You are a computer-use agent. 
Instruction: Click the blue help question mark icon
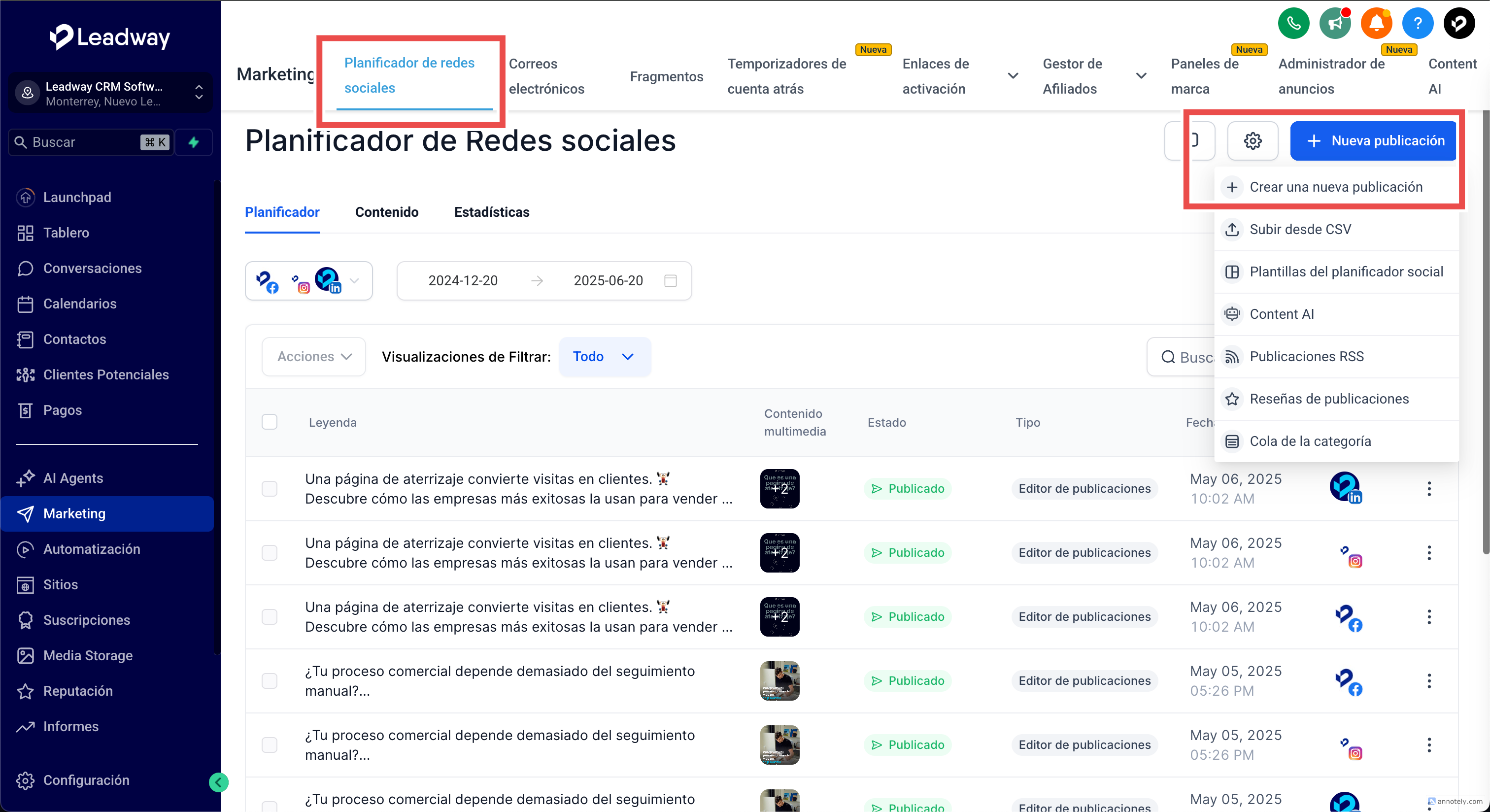(x=1417, y=24)
